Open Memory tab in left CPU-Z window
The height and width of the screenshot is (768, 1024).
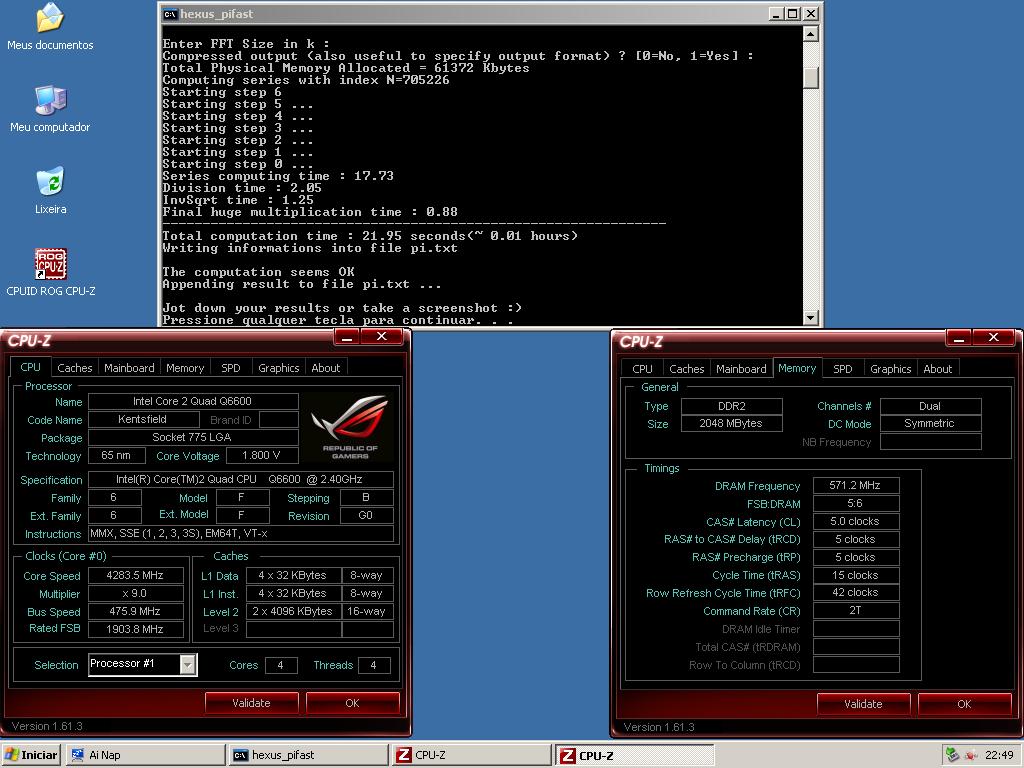pyautogui.click(x=185, y=368)
